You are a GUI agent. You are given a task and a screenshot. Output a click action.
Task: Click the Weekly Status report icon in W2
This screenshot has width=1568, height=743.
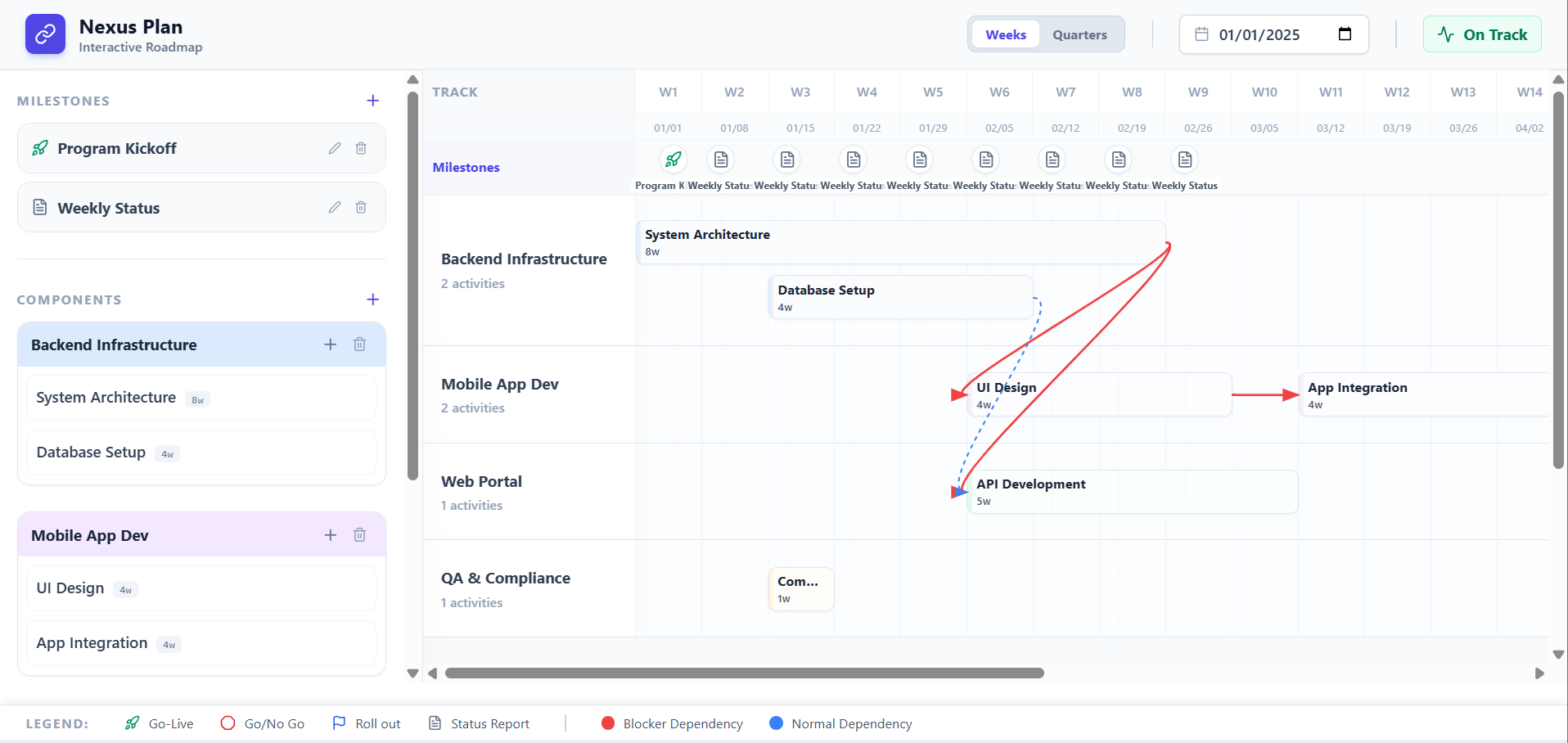coord(721,160)
